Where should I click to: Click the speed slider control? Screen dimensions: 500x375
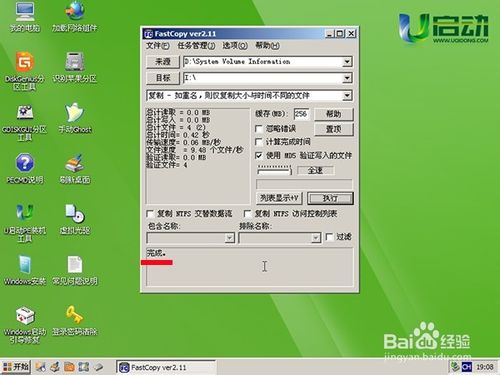pyautogui.click(x=274, y=171)
